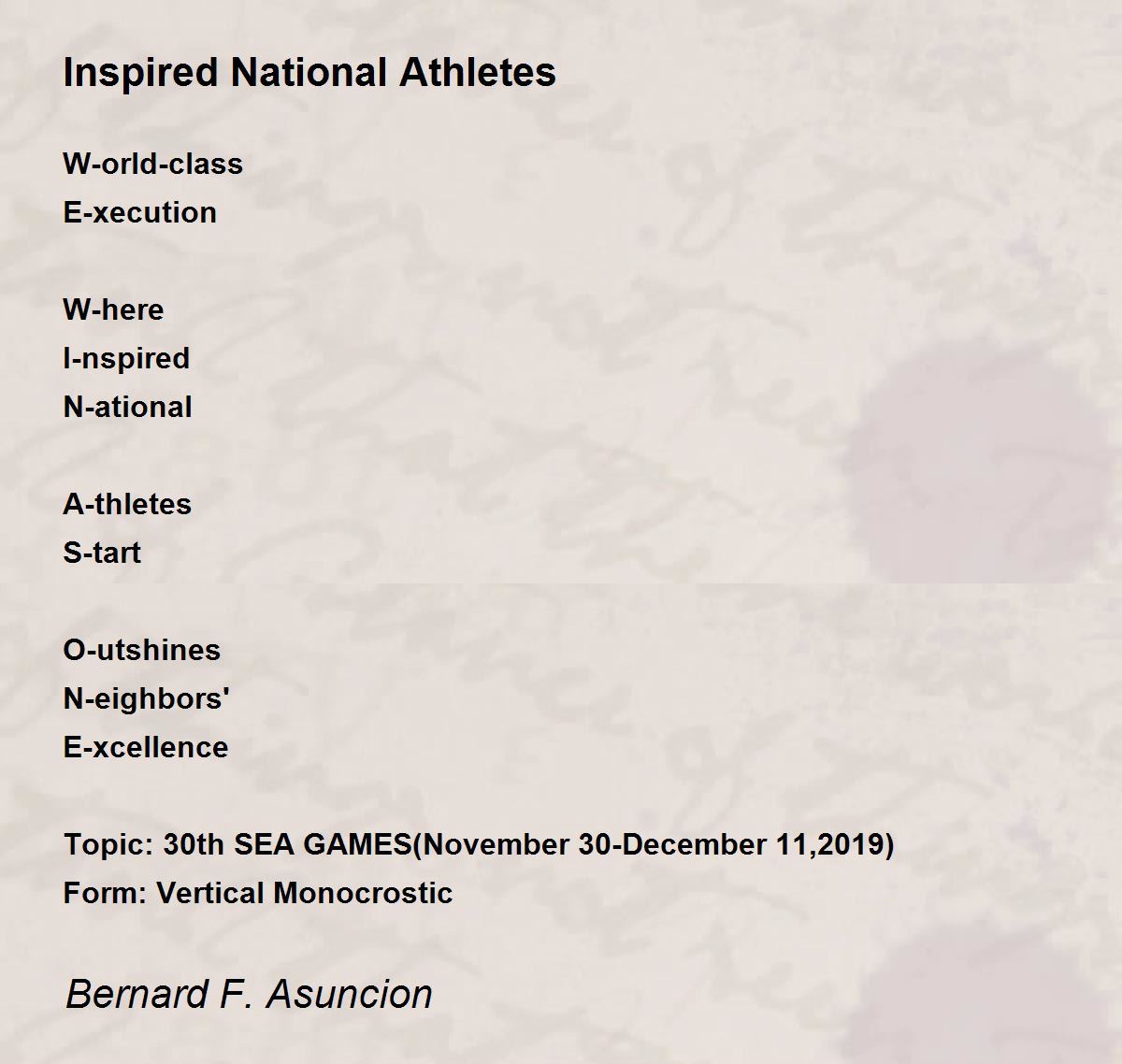
Task: Click the hyphenated "A-thletes" poem line
Action: coord(127,504)
